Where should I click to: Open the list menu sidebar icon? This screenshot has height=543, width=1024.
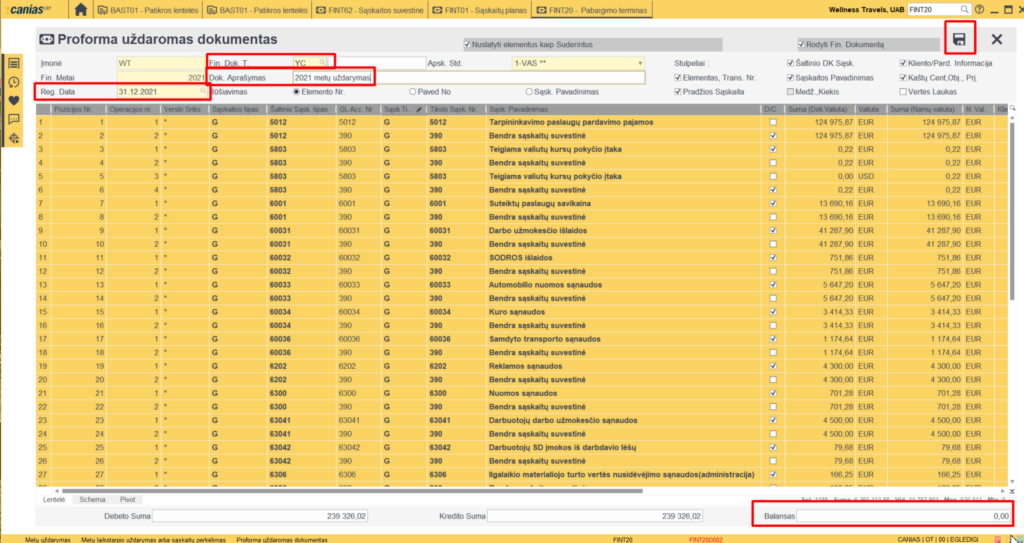[14, 64]
